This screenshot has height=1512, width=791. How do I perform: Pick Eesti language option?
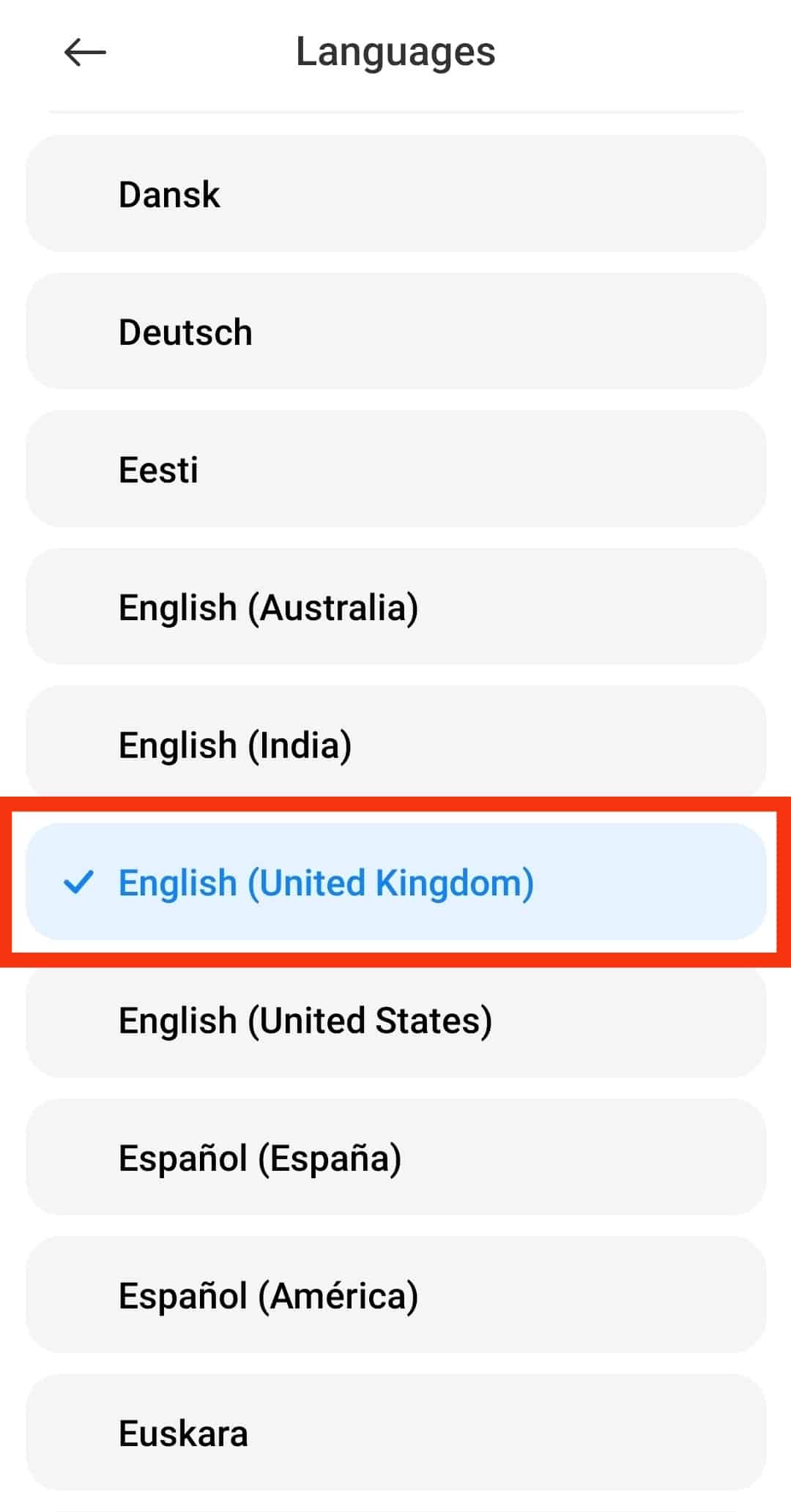(x=395, y=469)
